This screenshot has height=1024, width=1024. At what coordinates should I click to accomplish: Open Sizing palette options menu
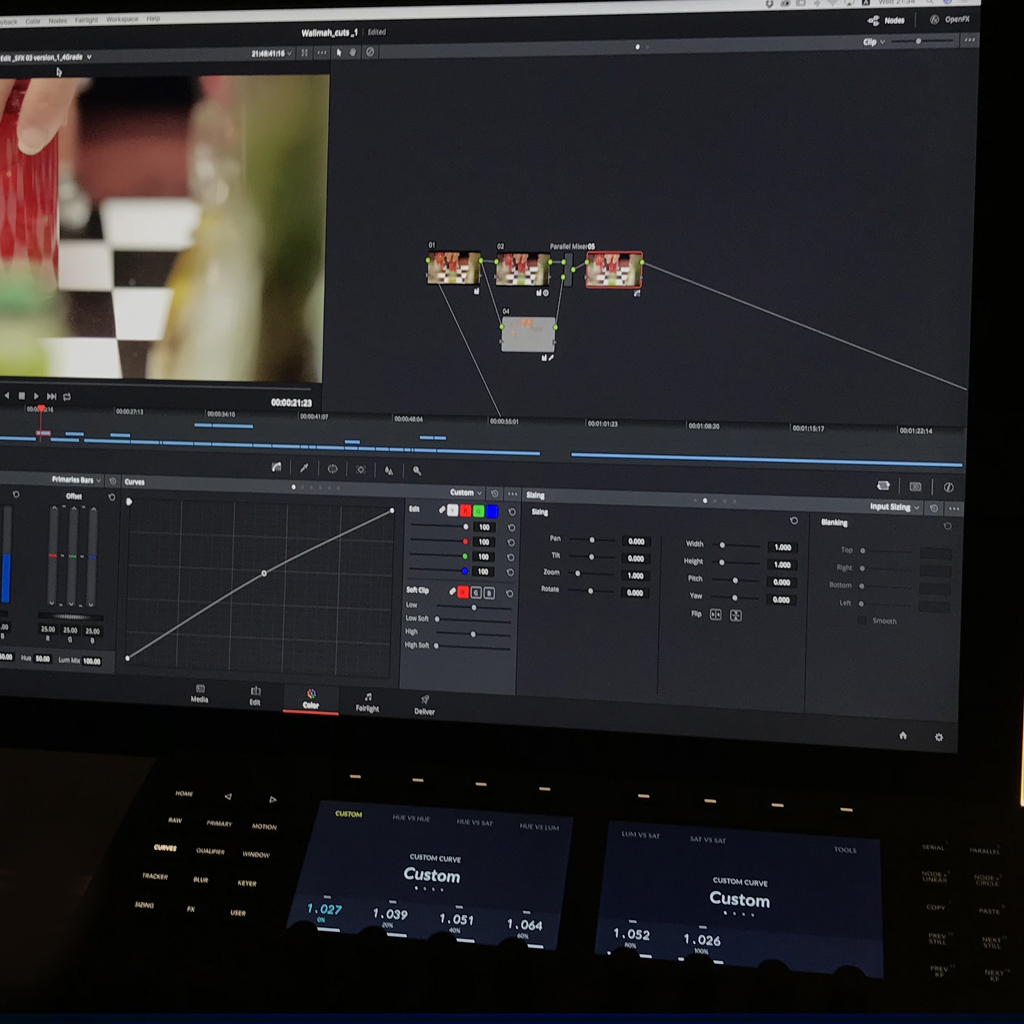[x=954, y=509]
